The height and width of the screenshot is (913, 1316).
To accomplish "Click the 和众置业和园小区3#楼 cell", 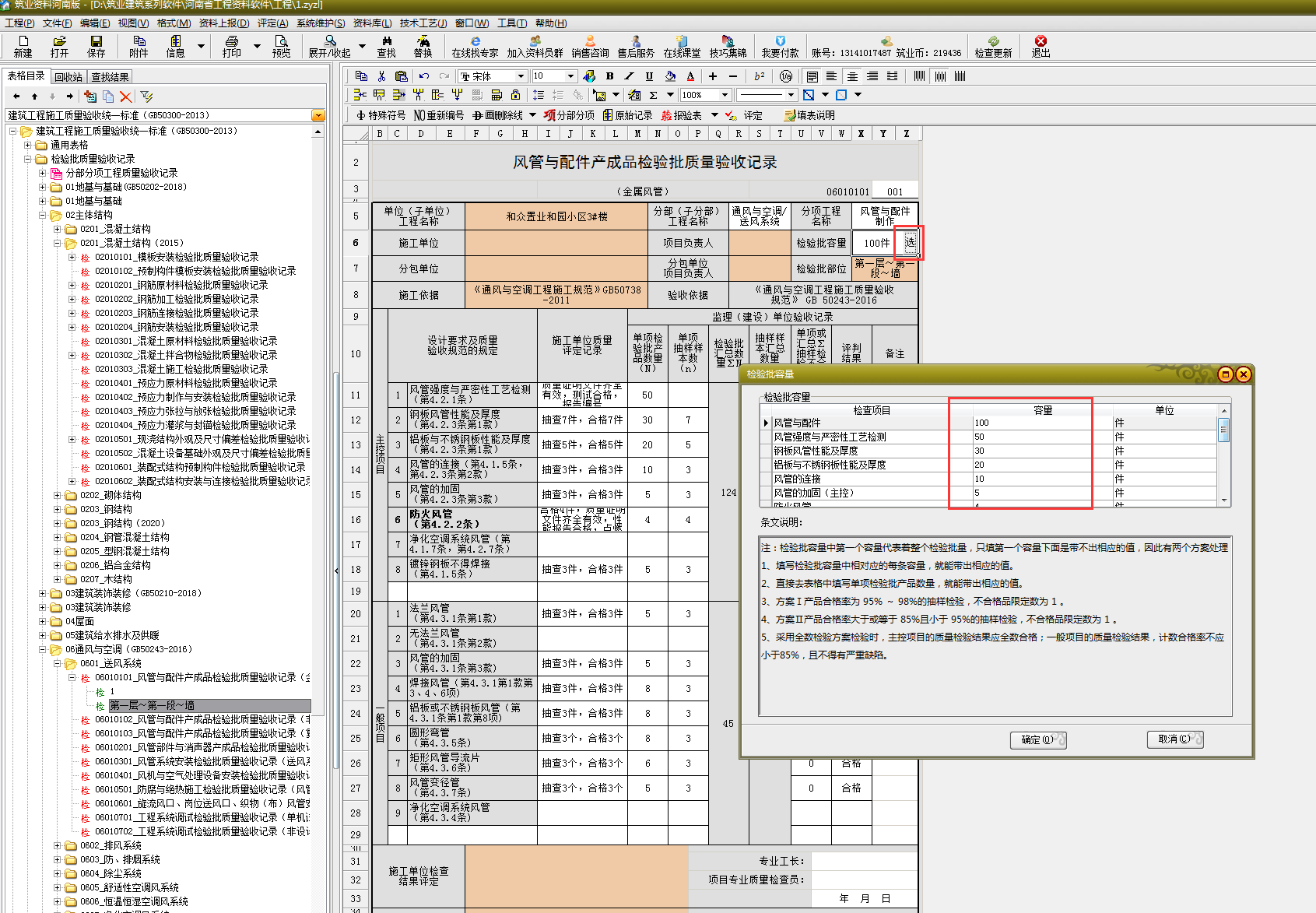I will pyautogui.click(x=556, y=216).
